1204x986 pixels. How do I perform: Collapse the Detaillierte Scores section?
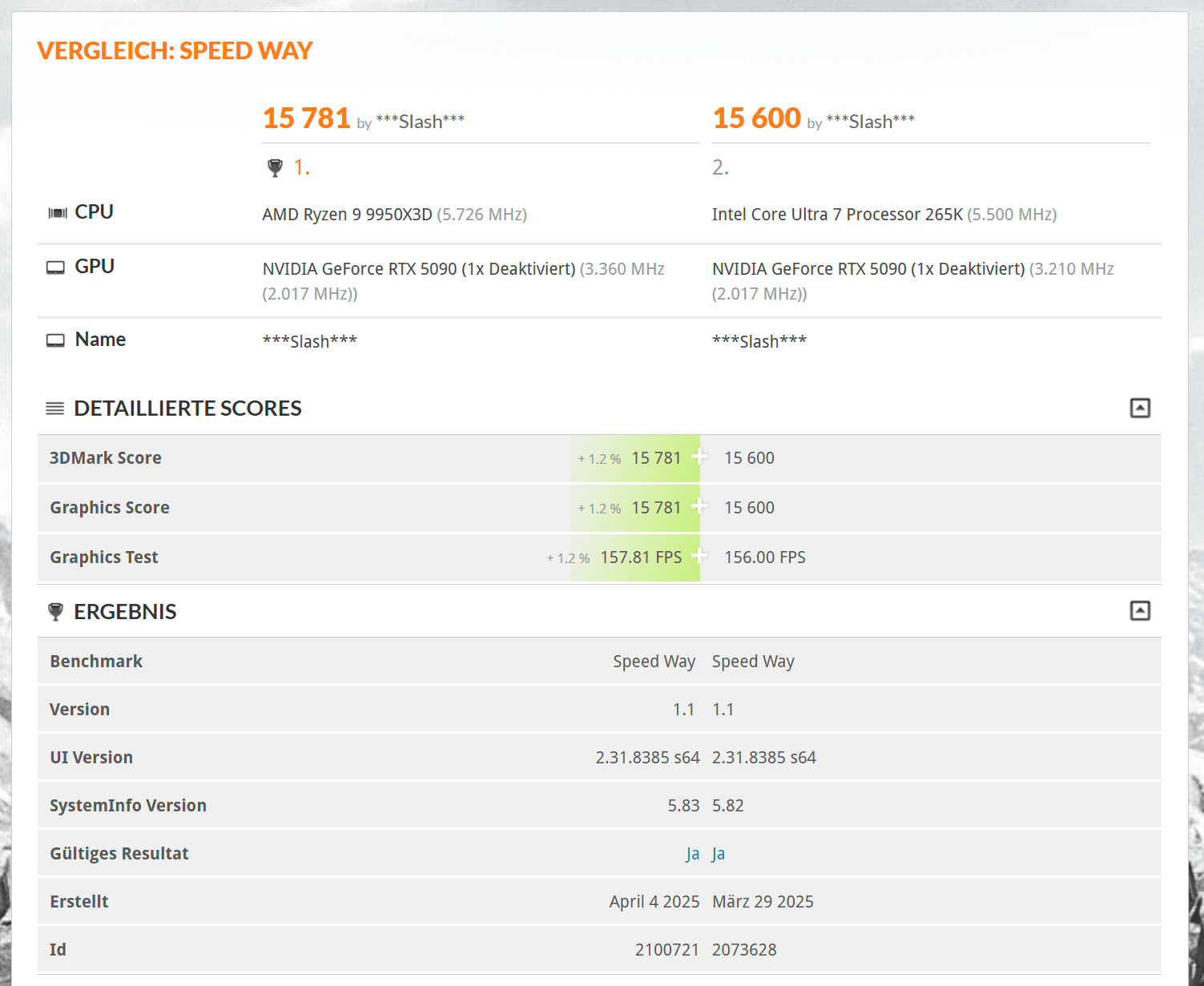coord(1140,408)
